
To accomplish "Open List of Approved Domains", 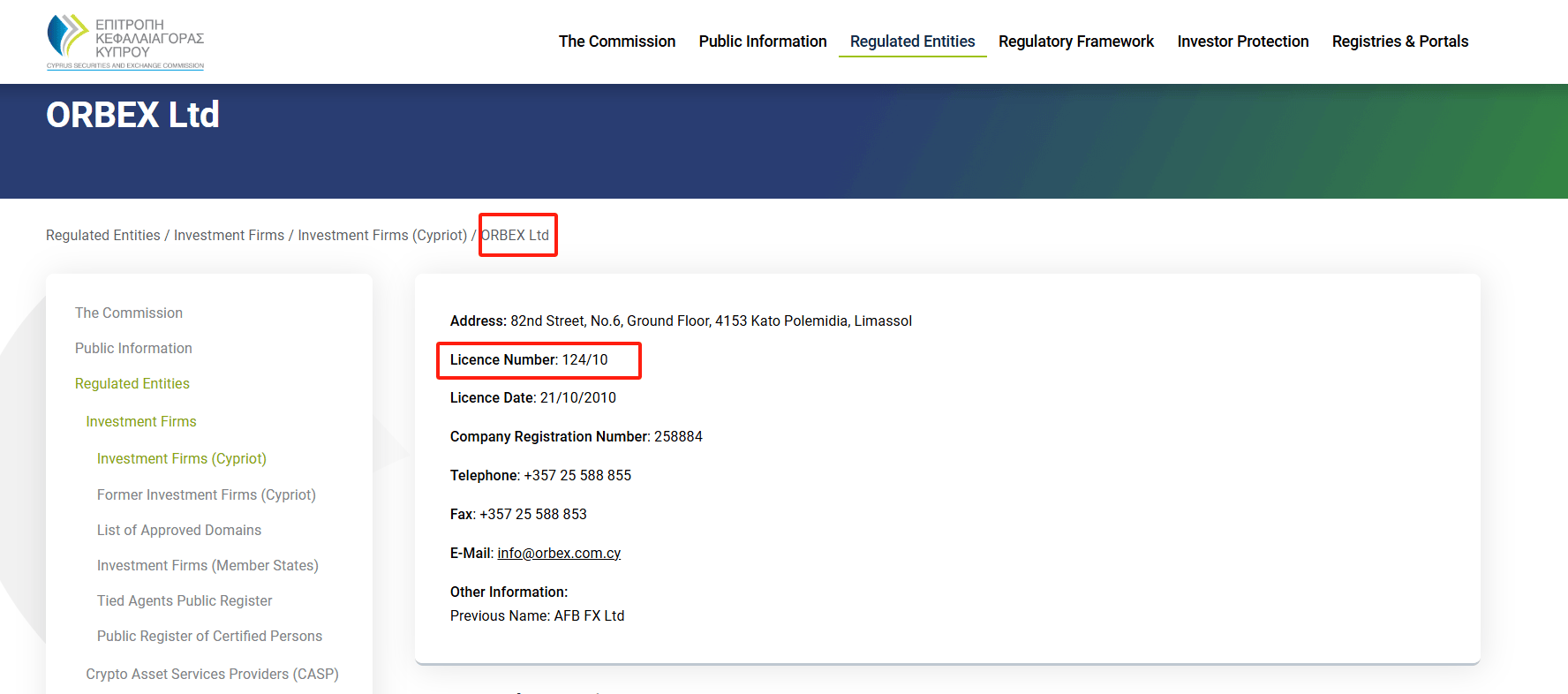I will click(179, 530).
